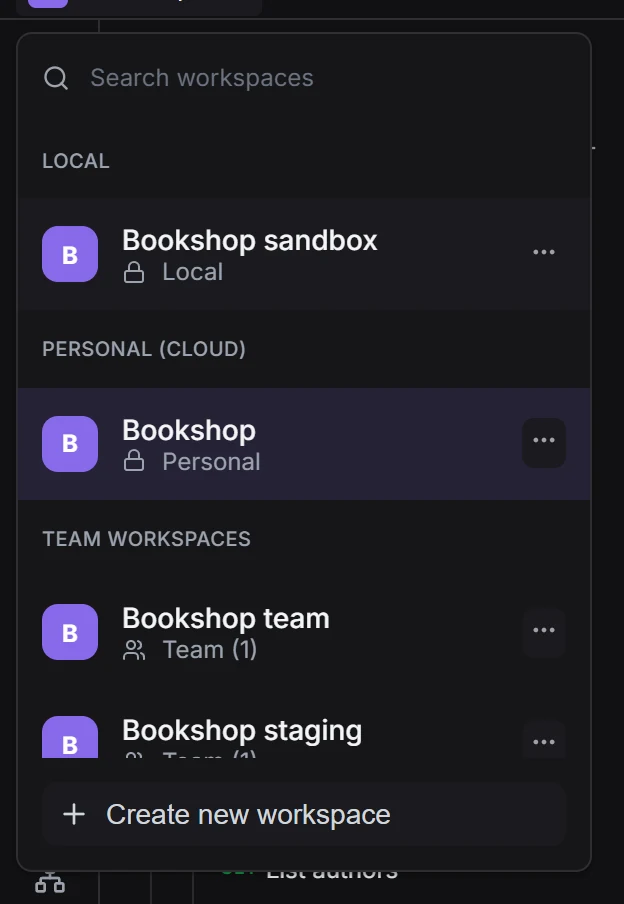
Task: Click the LOCAL section header
Action: 76,161
